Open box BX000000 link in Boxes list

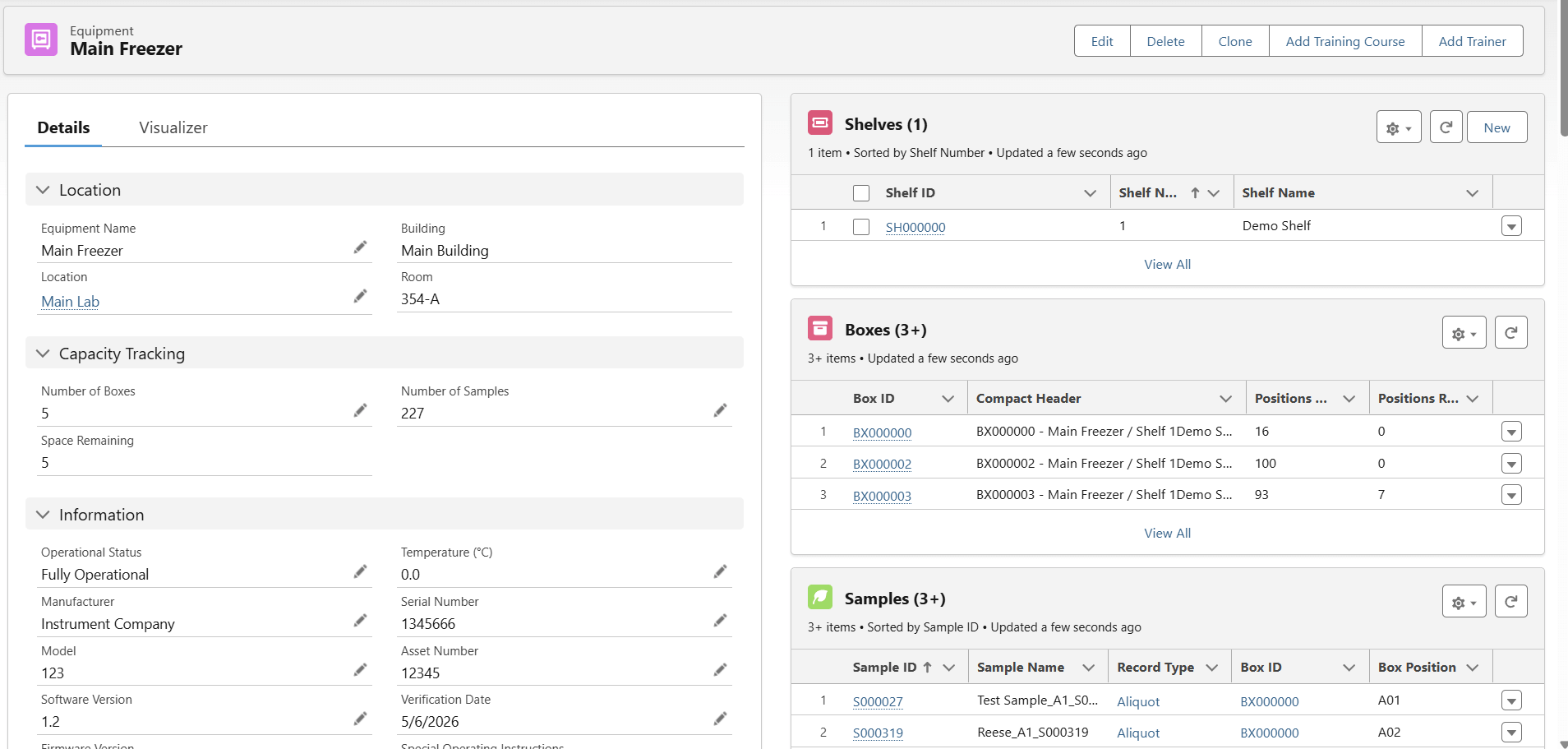click(x=883, y=432)
